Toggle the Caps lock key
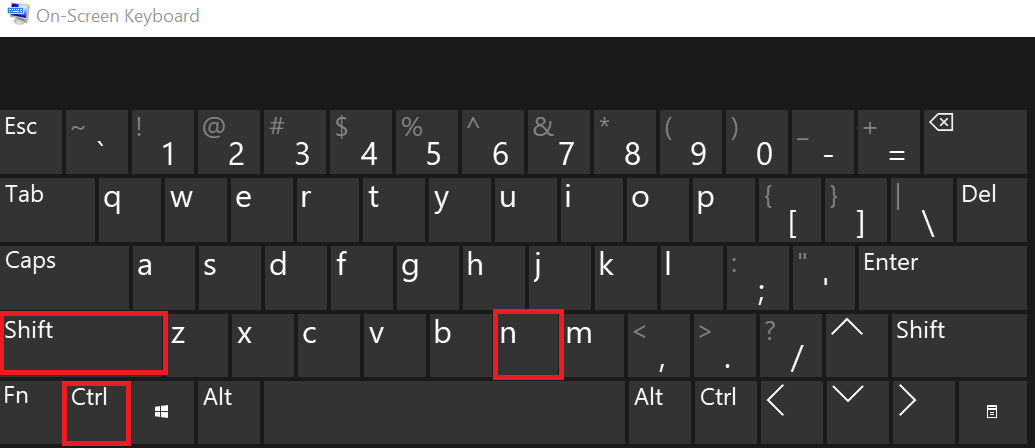 pos(64,277)
